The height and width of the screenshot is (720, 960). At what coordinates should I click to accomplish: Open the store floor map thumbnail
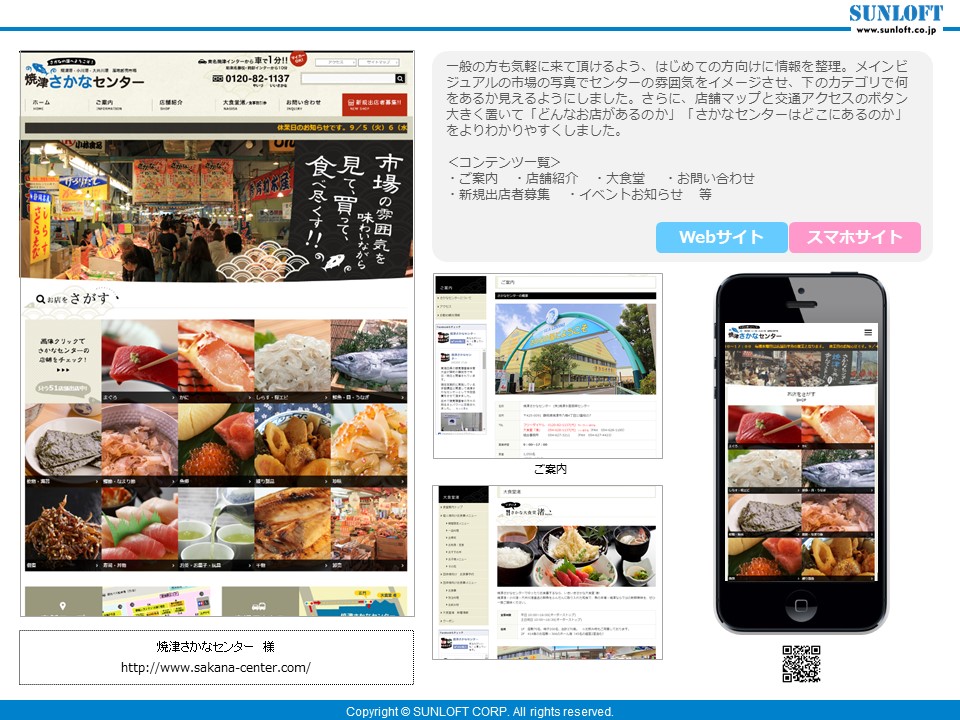pos(156,601)
